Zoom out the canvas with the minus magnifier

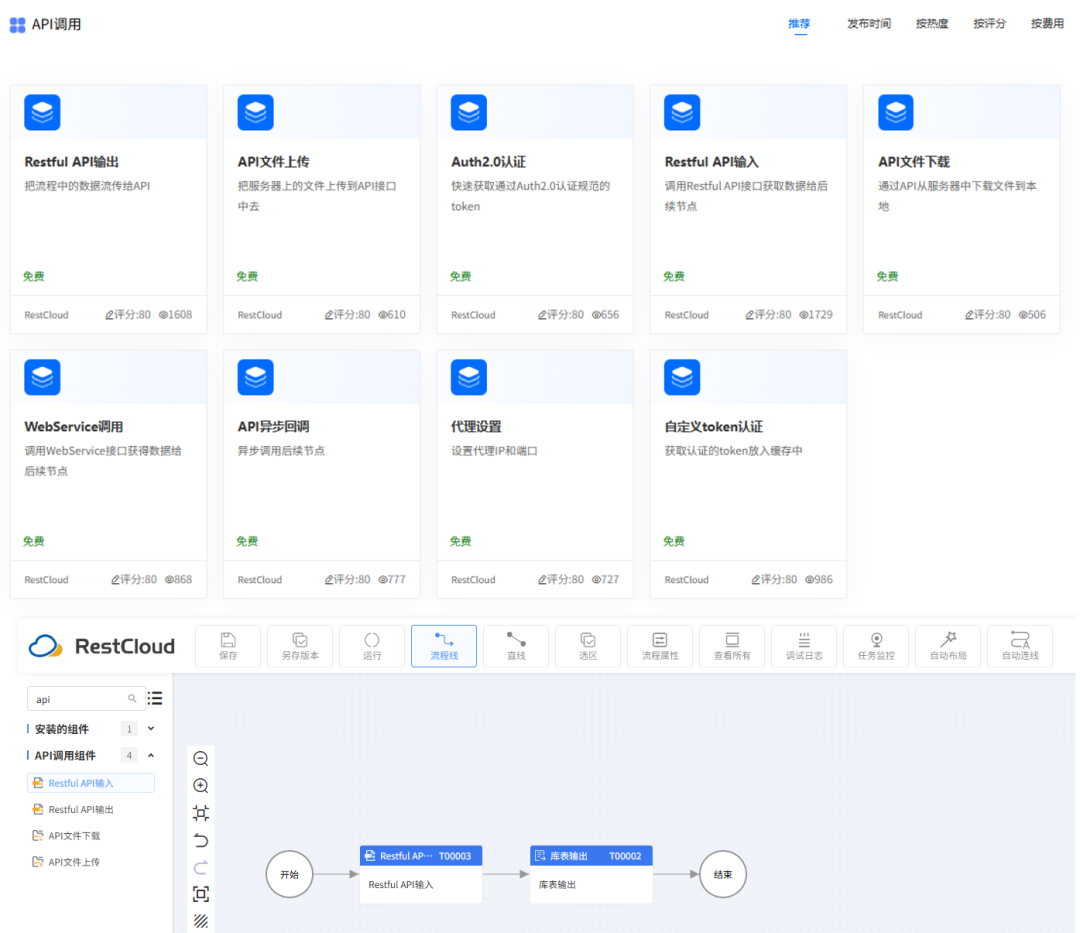pyautogui.click(x=201, y=759)
